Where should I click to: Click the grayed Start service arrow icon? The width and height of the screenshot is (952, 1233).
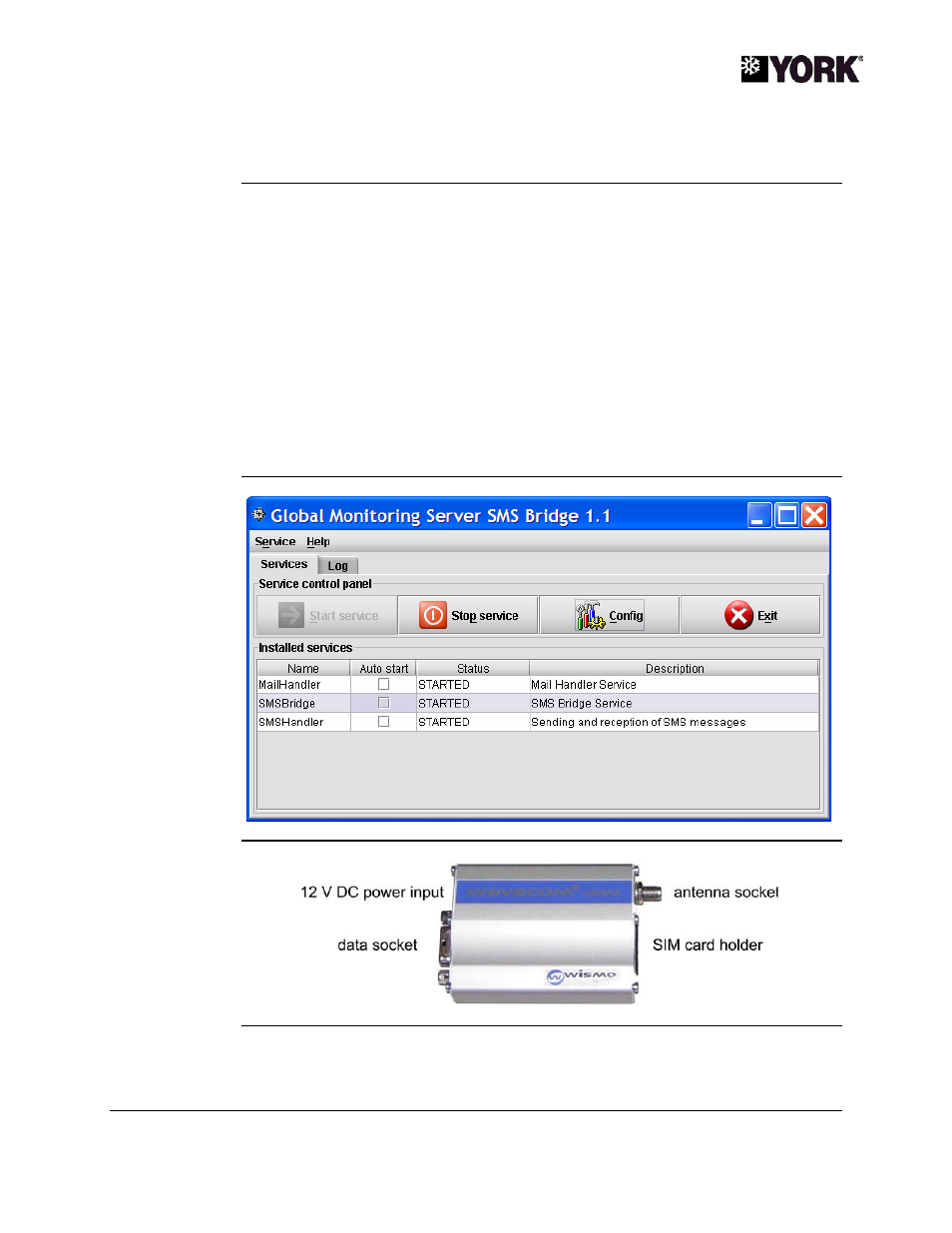[291, 615]
